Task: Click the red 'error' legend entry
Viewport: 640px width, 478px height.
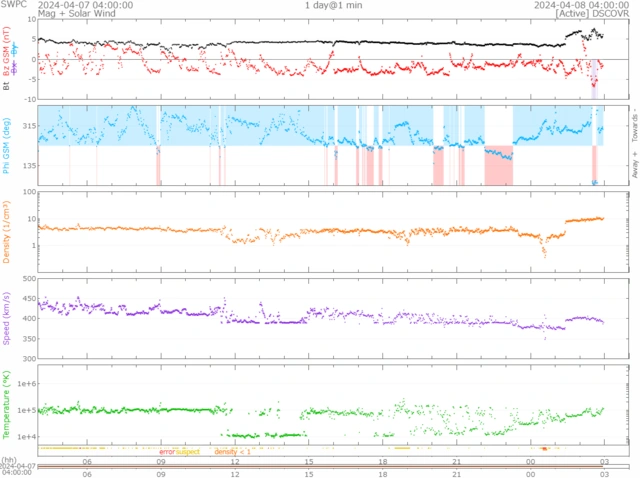Action: (167, 452)
